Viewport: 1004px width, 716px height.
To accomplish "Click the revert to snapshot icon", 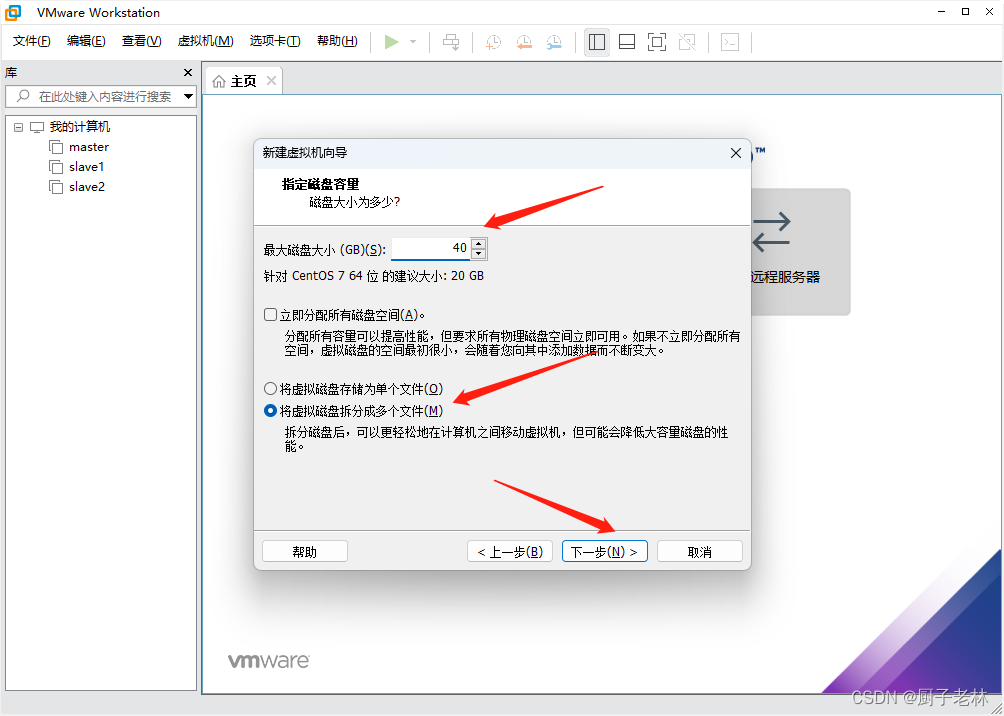I will point(524,42).
